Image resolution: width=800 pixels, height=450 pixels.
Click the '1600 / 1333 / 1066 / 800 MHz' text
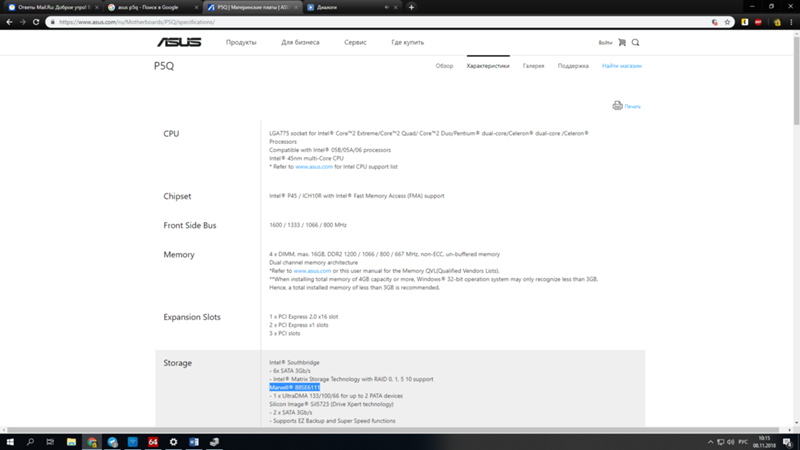[x=308, y=225]
